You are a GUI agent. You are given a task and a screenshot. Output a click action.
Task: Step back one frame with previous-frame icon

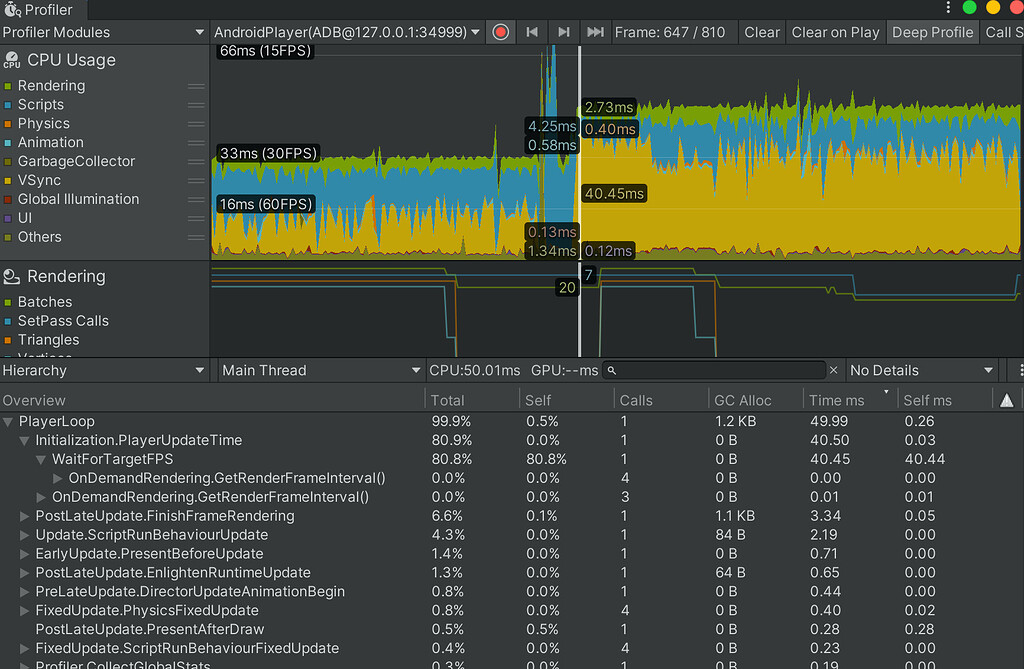tap(531, 31)
